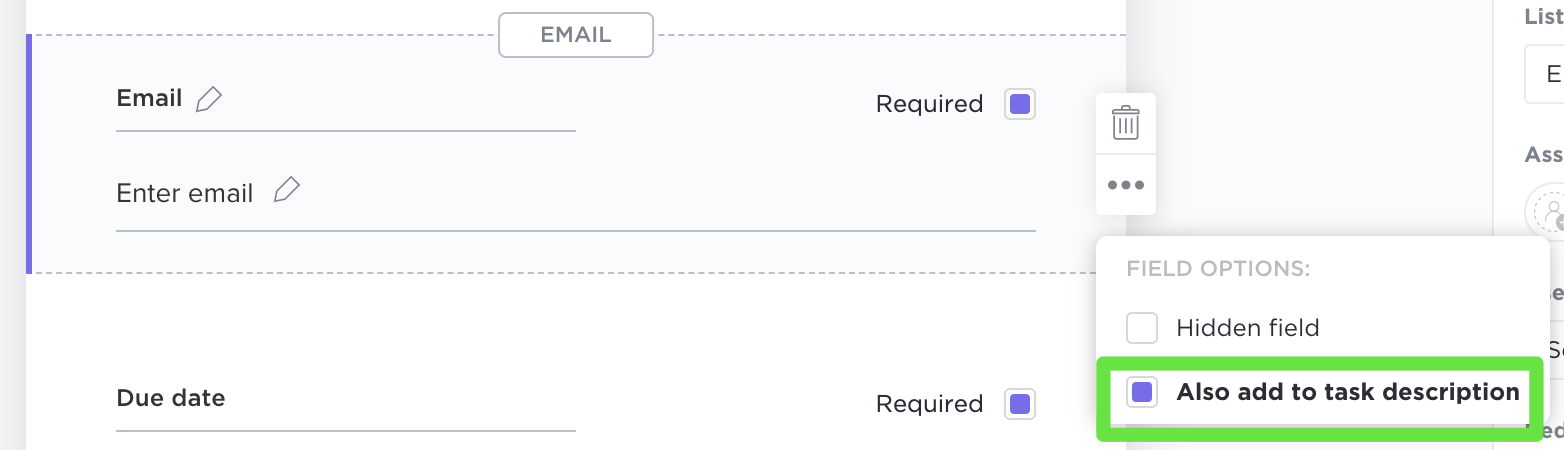The width and height of the screenshot is (1564, 450).
Task: Enable the Hidden field checkbox
Action: point(1142,327)
